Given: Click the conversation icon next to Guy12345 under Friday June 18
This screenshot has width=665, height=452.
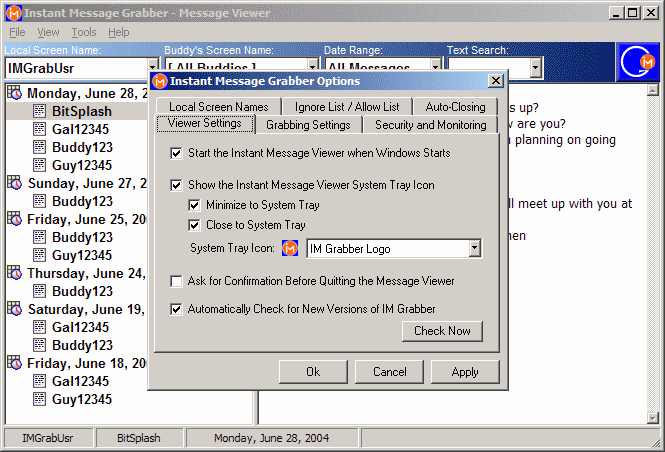Looking at the screenshot, I should pos(39,399).
